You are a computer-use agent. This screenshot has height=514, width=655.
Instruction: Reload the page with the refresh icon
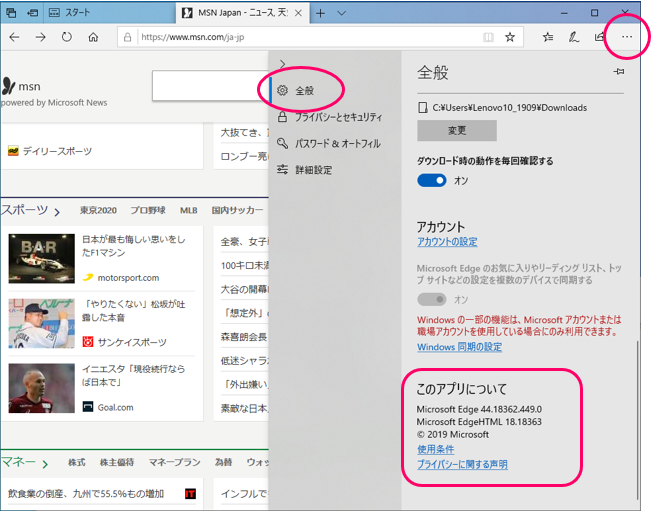pos(67,37)
